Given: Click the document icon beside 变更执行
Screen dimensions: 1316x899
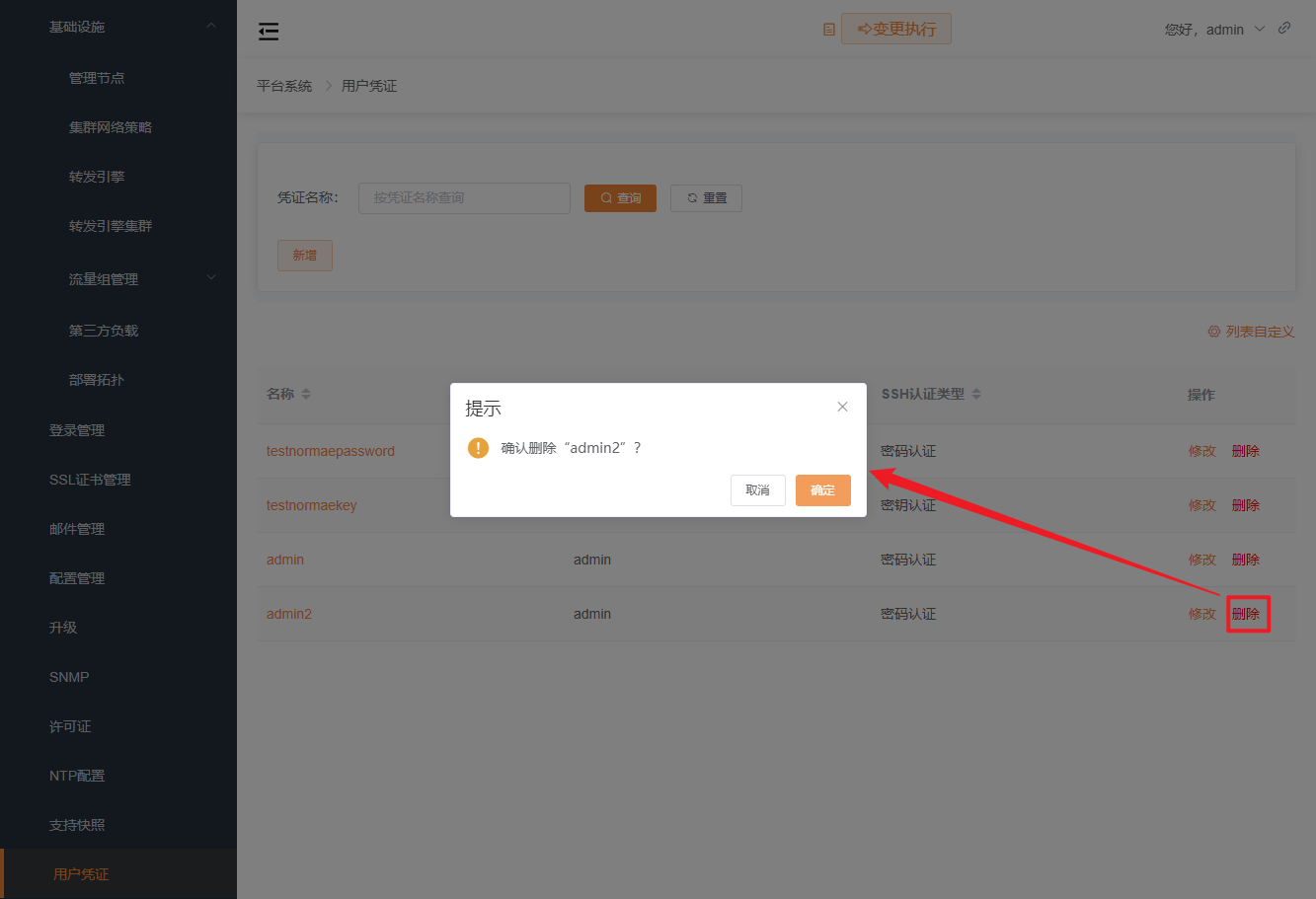Looking at the screenshot, I should [x=828, y=29].
